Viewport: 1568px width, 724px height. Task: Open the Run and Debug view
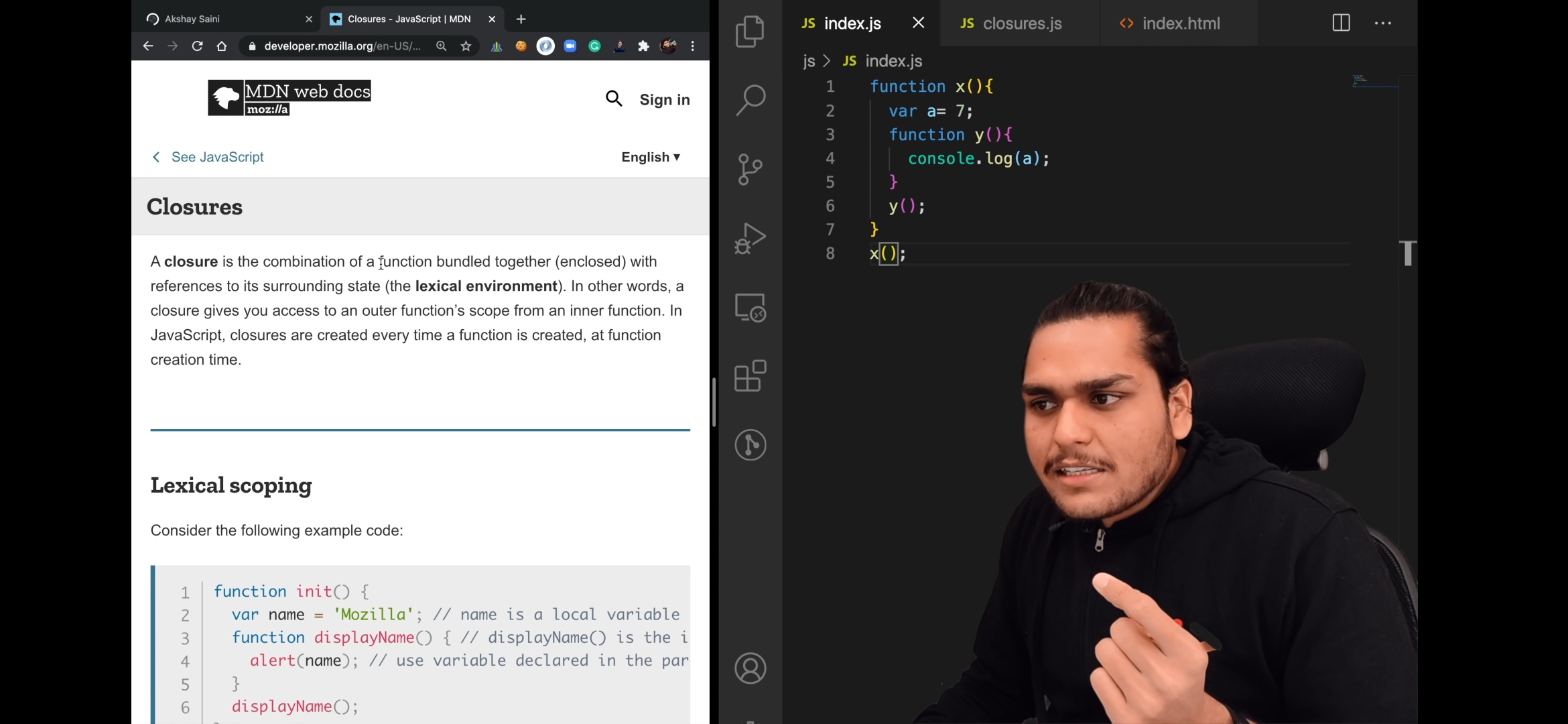coord(750,239)
